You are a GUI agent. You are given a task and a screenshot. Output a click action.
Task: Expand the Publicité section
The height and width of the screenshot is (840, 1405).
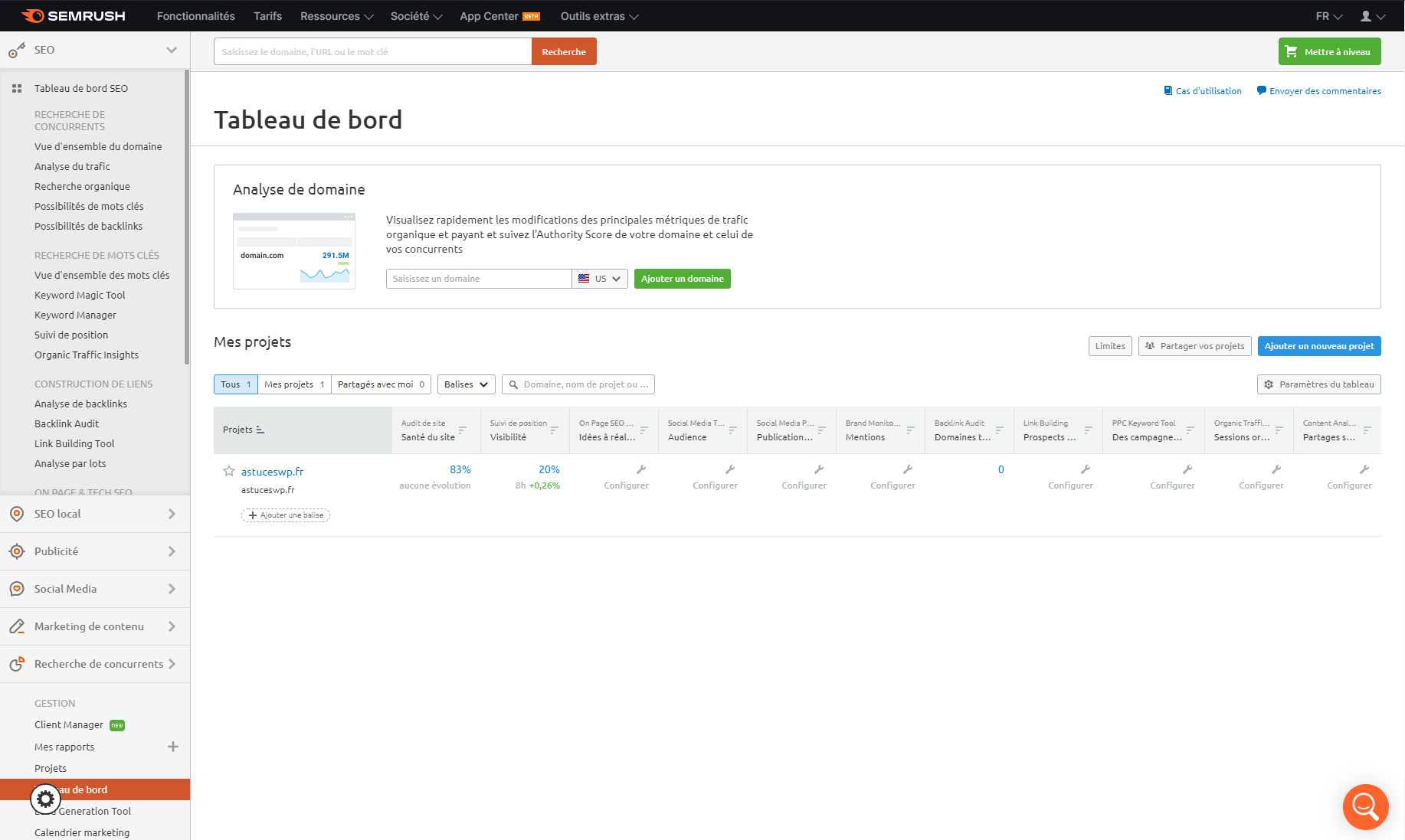[x=95, y=551]
